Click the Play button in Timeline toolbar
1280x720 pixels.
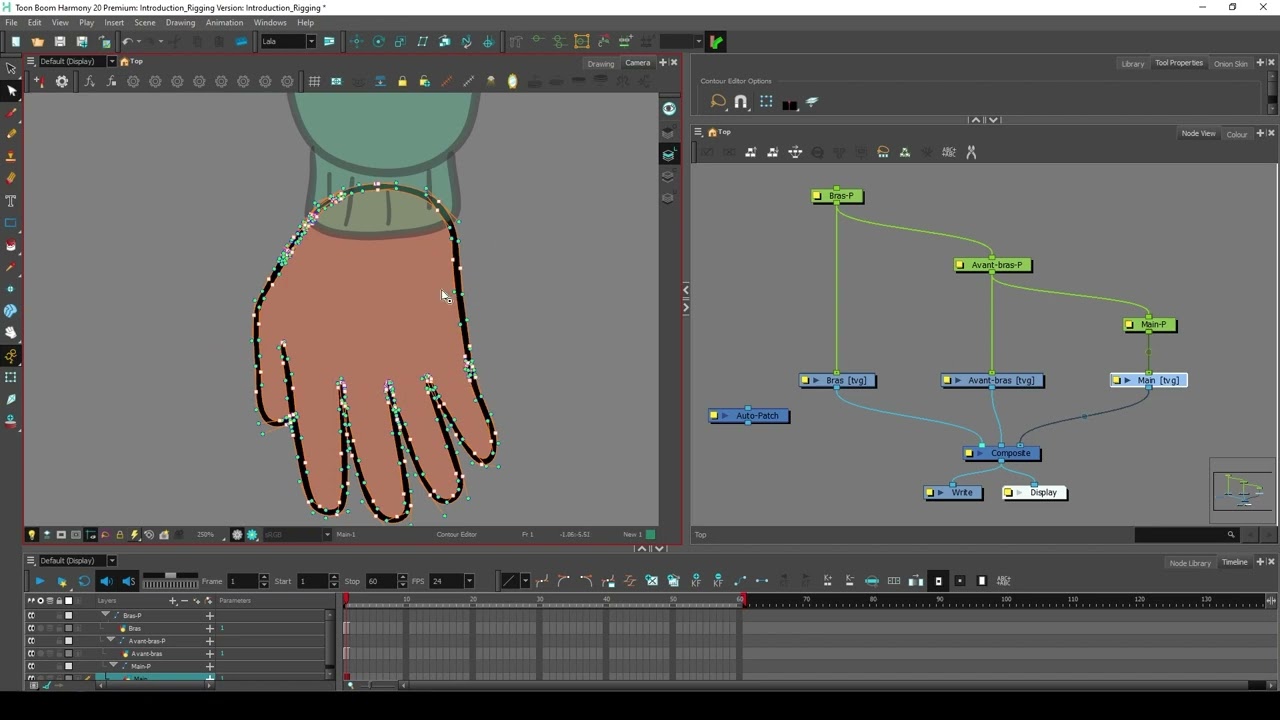[39, 581]
